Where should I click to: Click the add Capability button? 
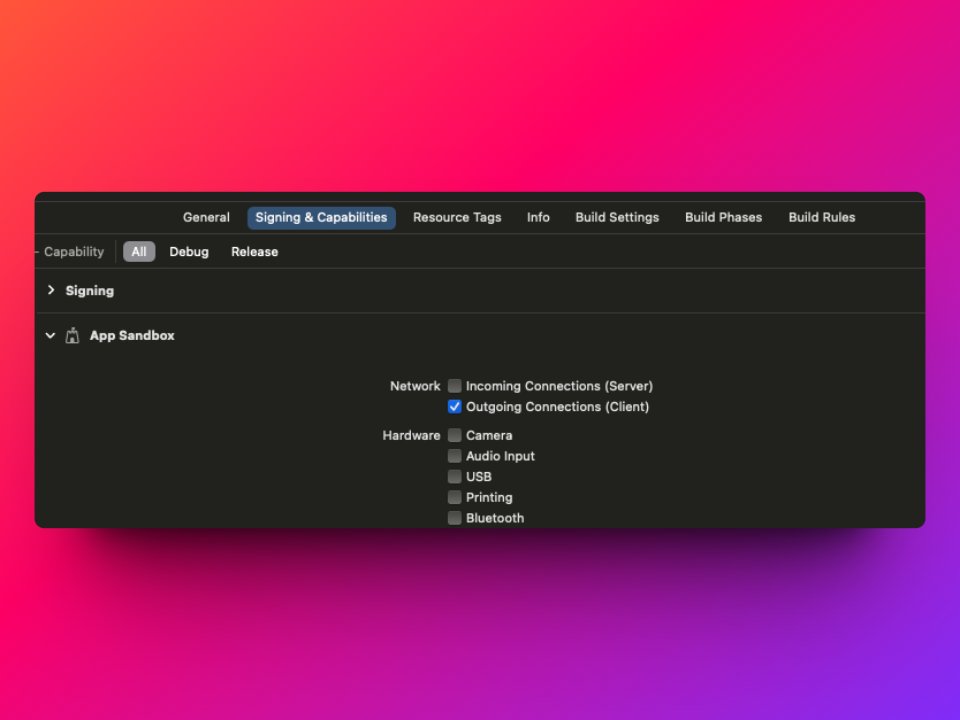coord(70,252)
